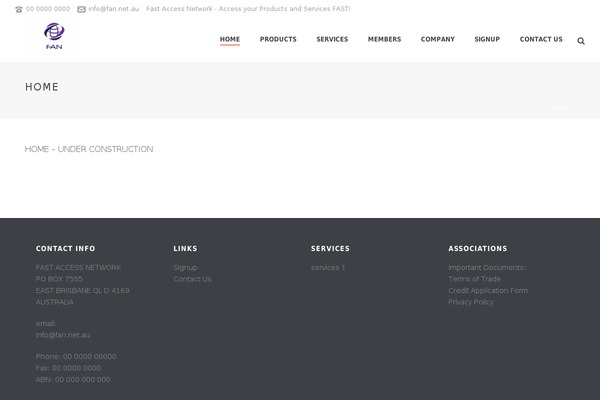Viewport: 600px width, 400px height.
Task: Go to the MEMBERS page
Action: (x=384, y=39)
